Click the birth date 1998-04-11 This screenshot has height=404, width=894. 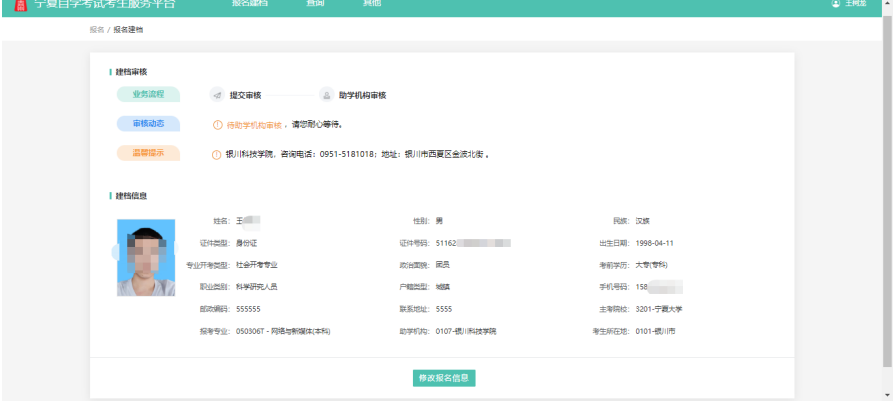point(655,243)
